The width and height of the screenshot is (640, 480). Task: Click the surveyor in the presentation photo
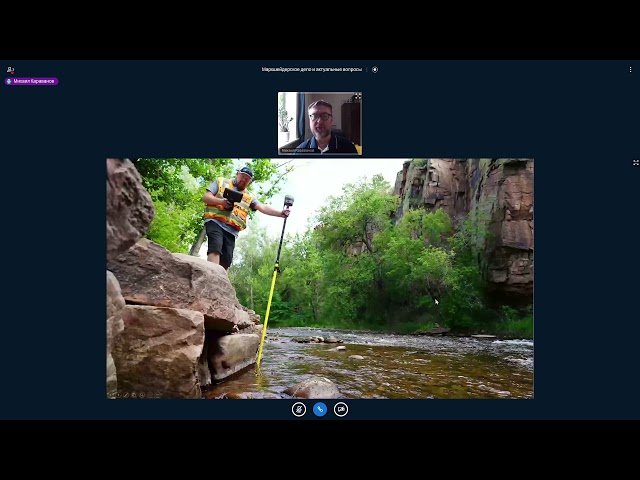[231, 215]
